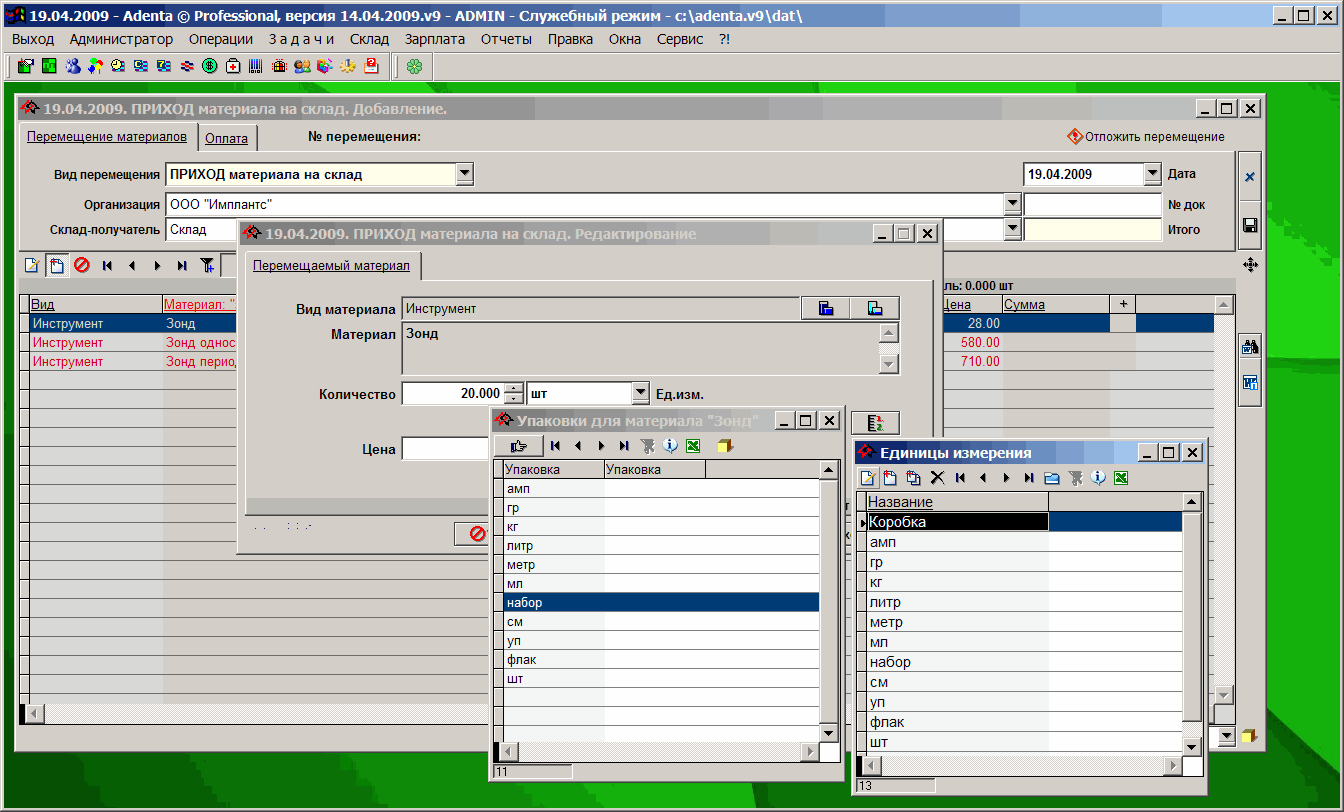The height and width of the screenshot is (812, 1344).
Task: Switch to the Оплата tab
Action: click(226, 138)
